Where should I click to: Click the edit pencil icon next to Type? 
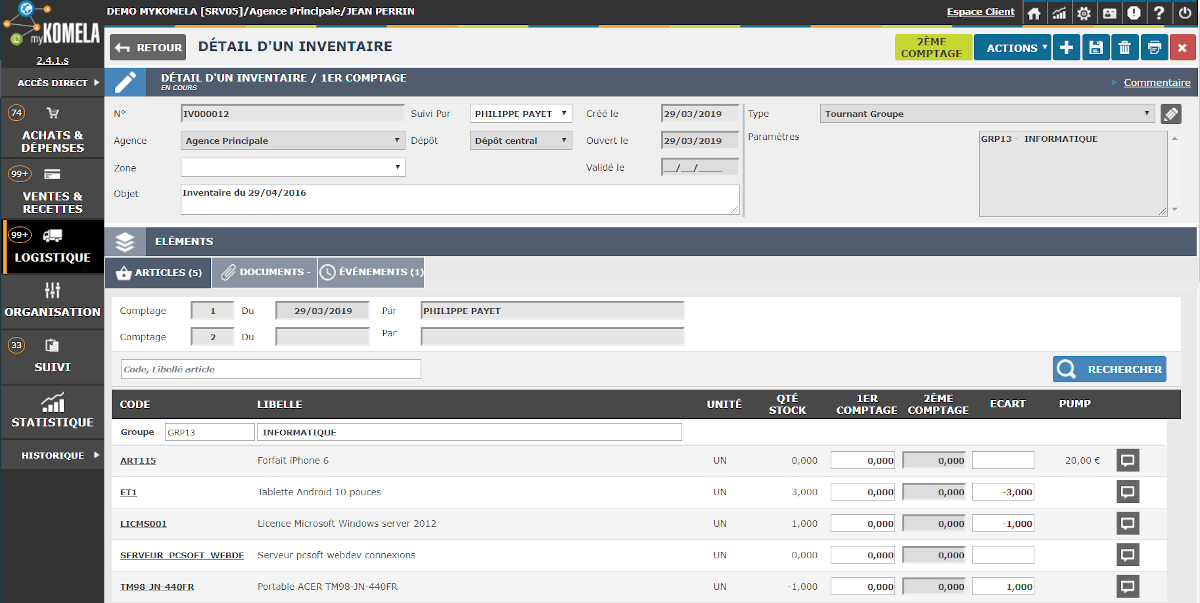(x=1171, y=114)
